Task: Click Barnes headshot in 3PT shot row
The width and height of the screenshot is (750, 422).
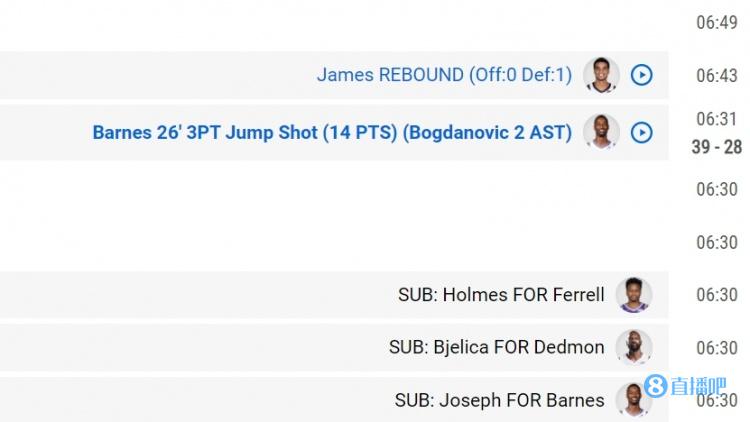Action: (x=601, y=132)
